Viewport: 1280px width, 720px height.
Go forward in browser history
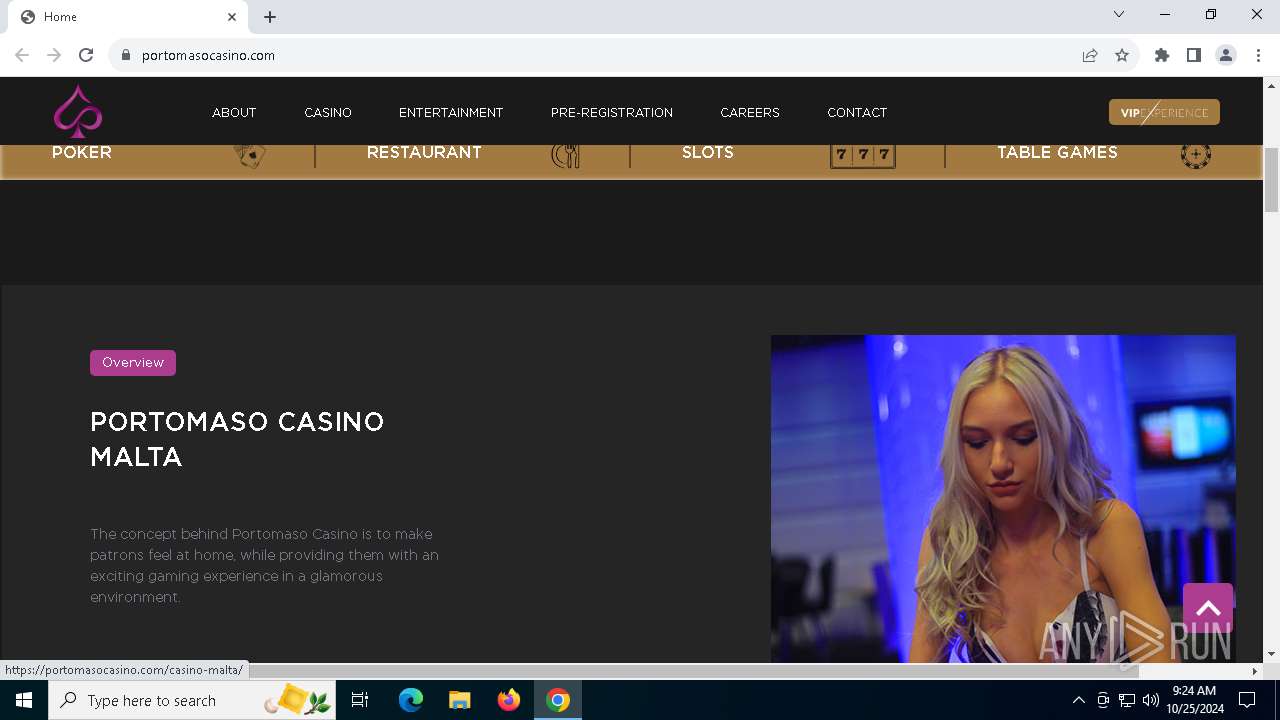tap(54, 55)
